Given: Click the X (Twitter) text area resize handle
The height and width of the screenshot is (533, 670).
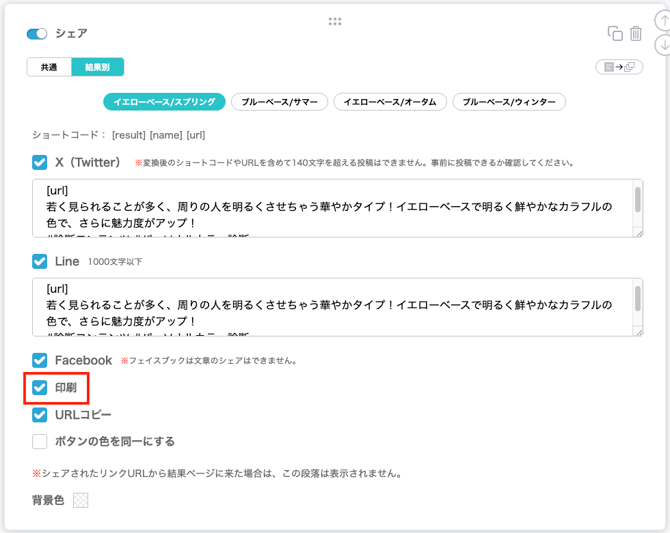Looking at the screenshot, I should tap(639, 233).
